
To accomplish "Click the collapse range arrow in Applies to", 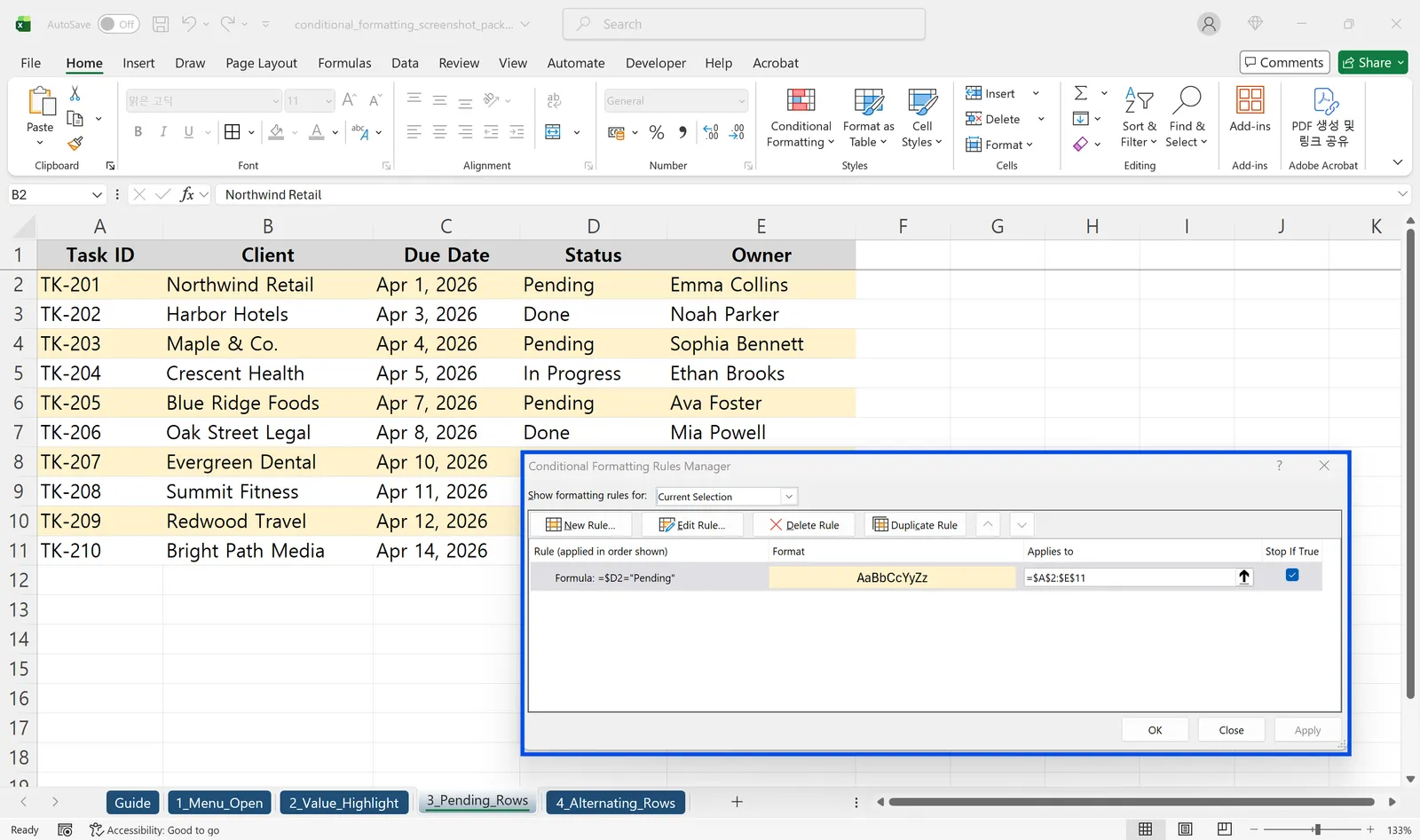I will coord(1244,577).
